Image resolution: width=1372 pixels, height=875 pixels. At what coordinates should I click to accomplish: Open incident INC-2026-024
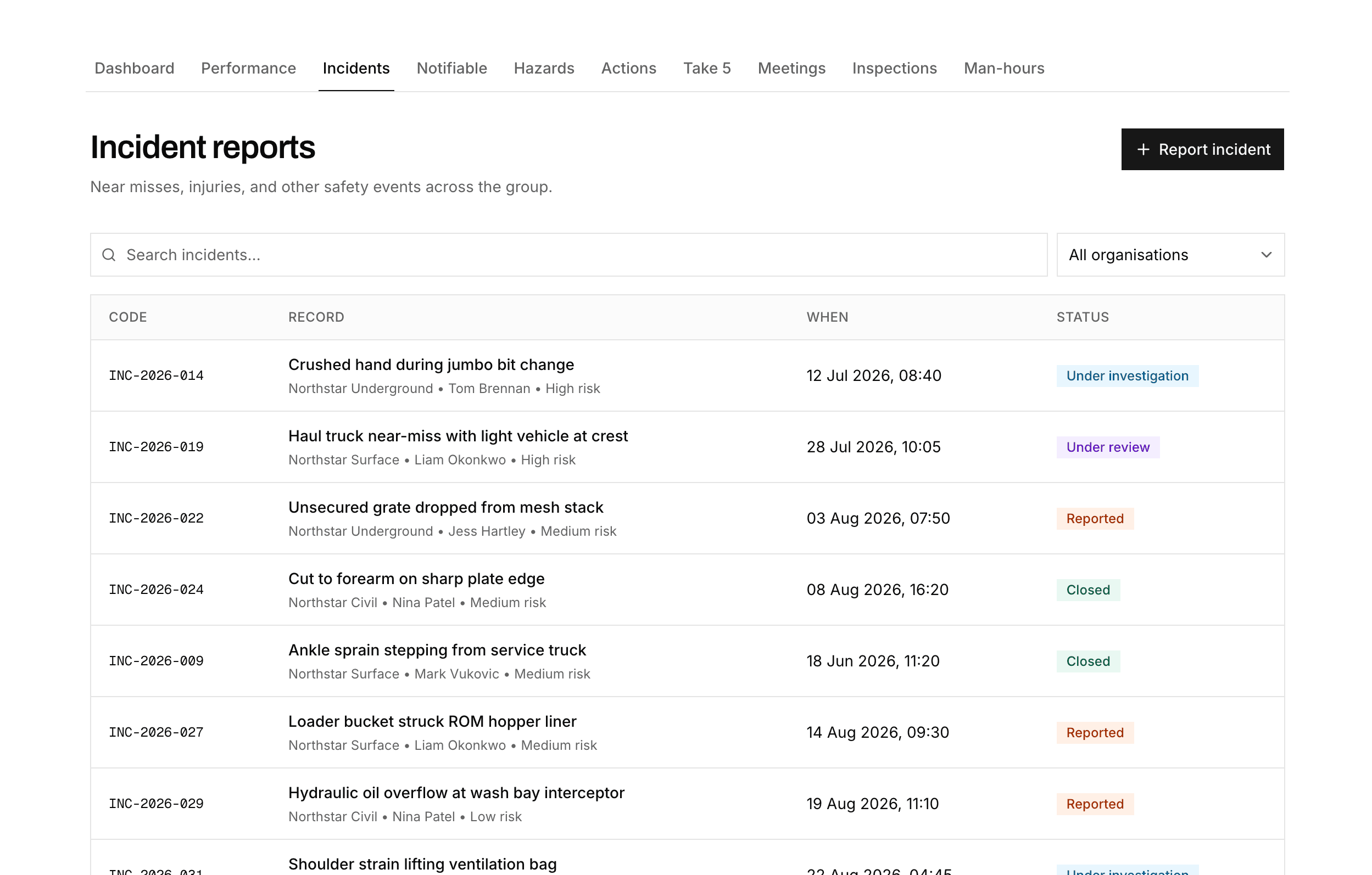tap(156, 590)
